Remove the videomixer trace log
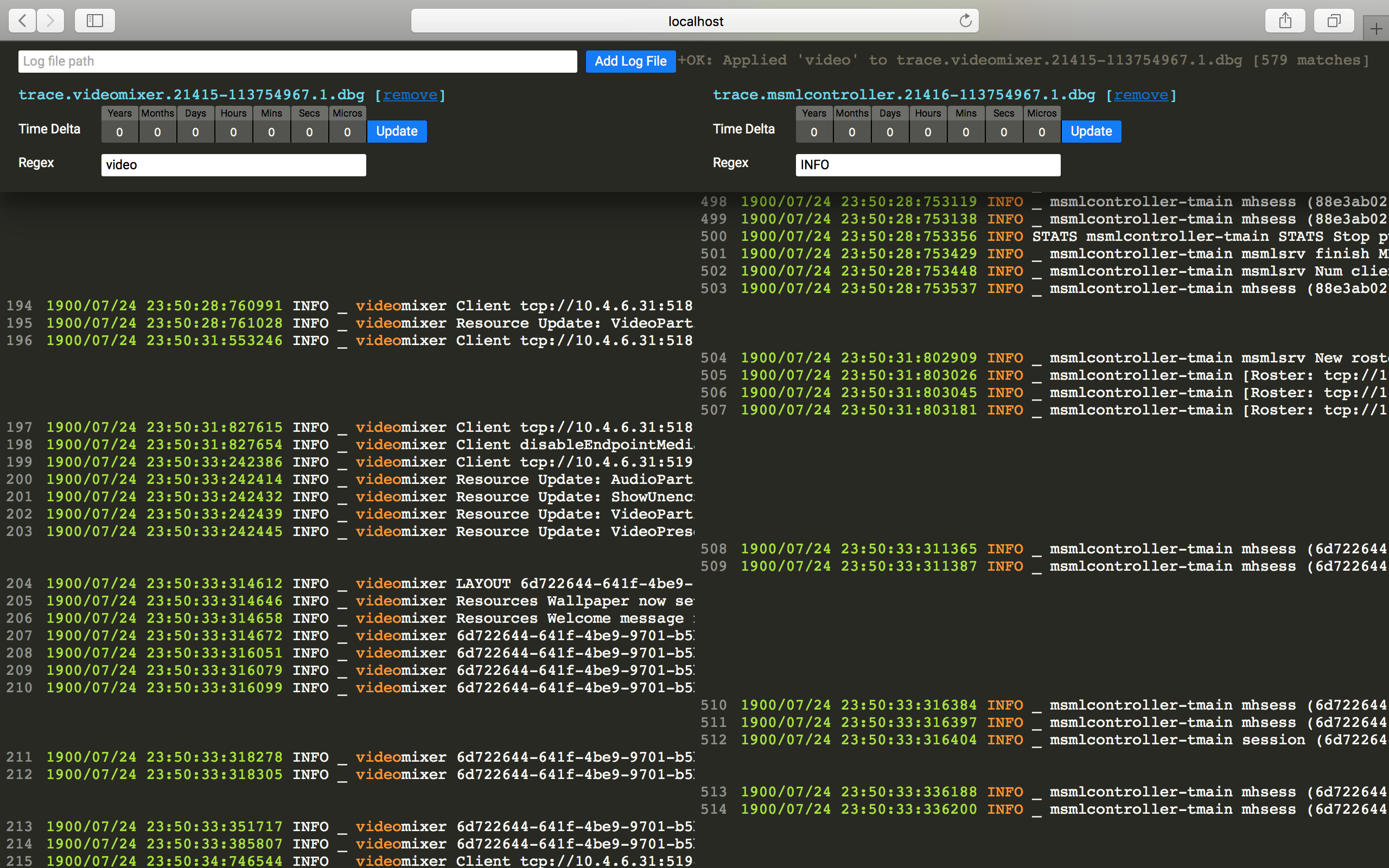The image size is (1389, 868). click(x=410, y=95)
